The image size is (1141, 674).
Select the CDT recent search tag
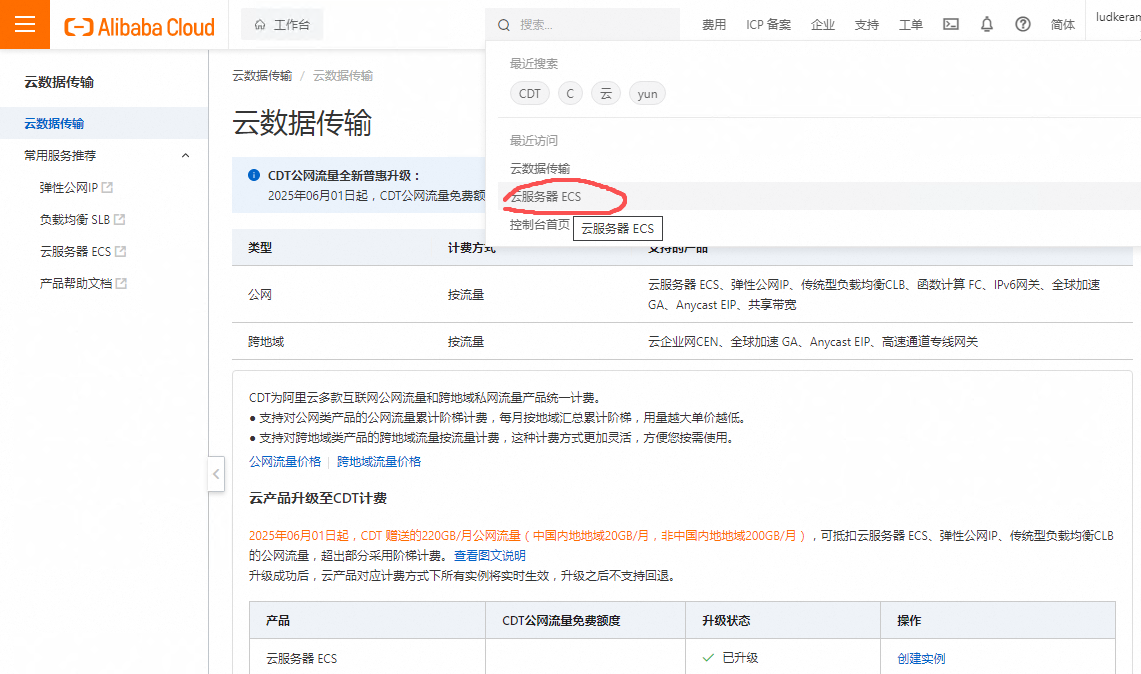point(530,94)
